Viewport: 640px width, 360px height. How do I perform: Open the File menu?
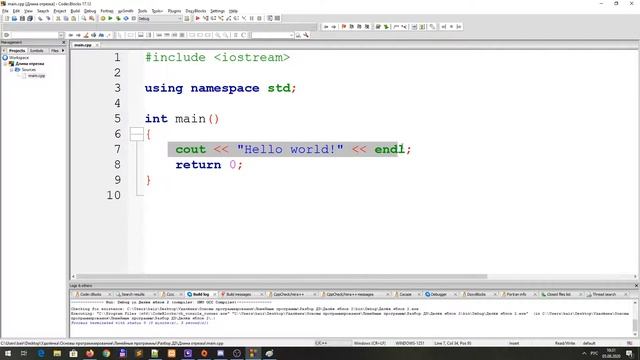click(x=5, y=11)
